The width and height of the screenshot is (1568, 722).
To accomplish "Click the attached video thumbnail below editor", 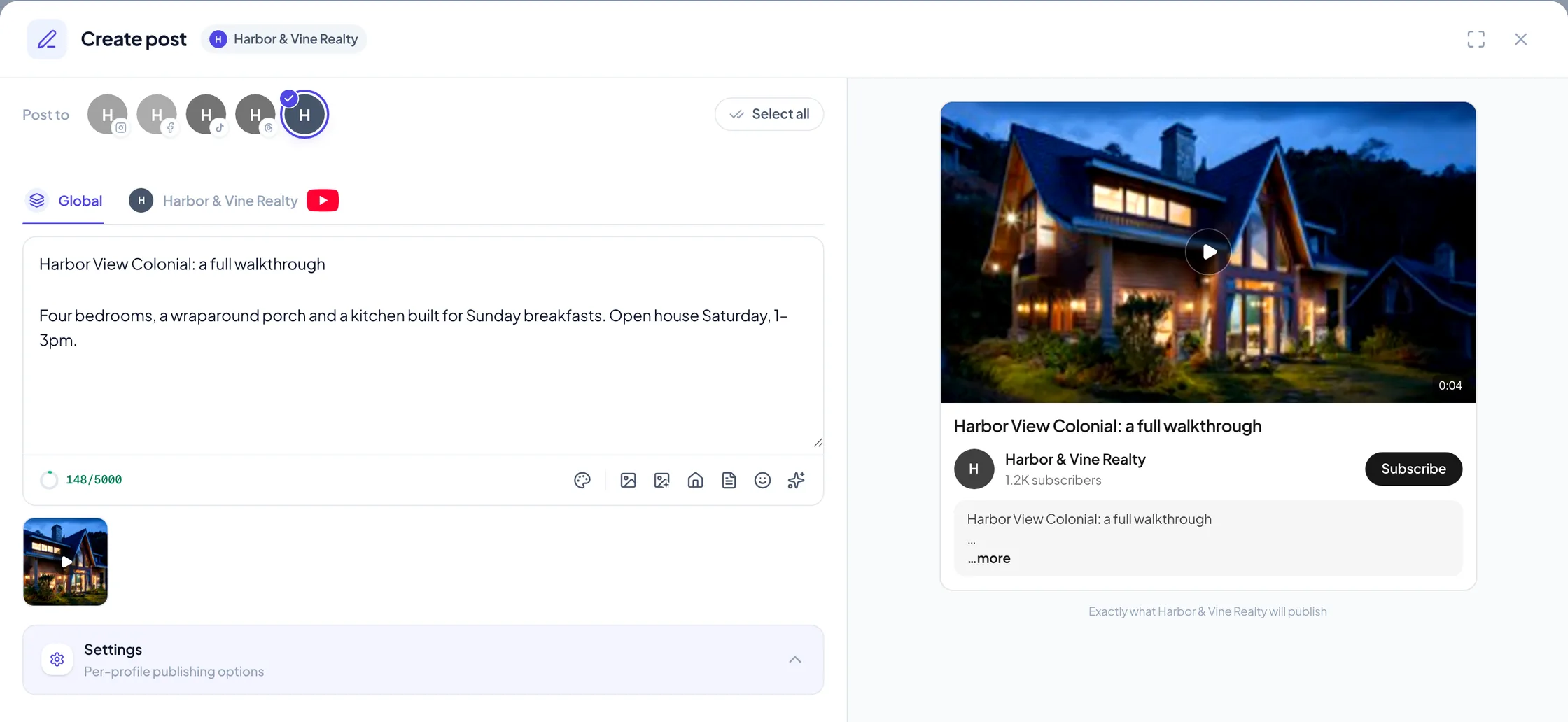I will pos(66,562).
